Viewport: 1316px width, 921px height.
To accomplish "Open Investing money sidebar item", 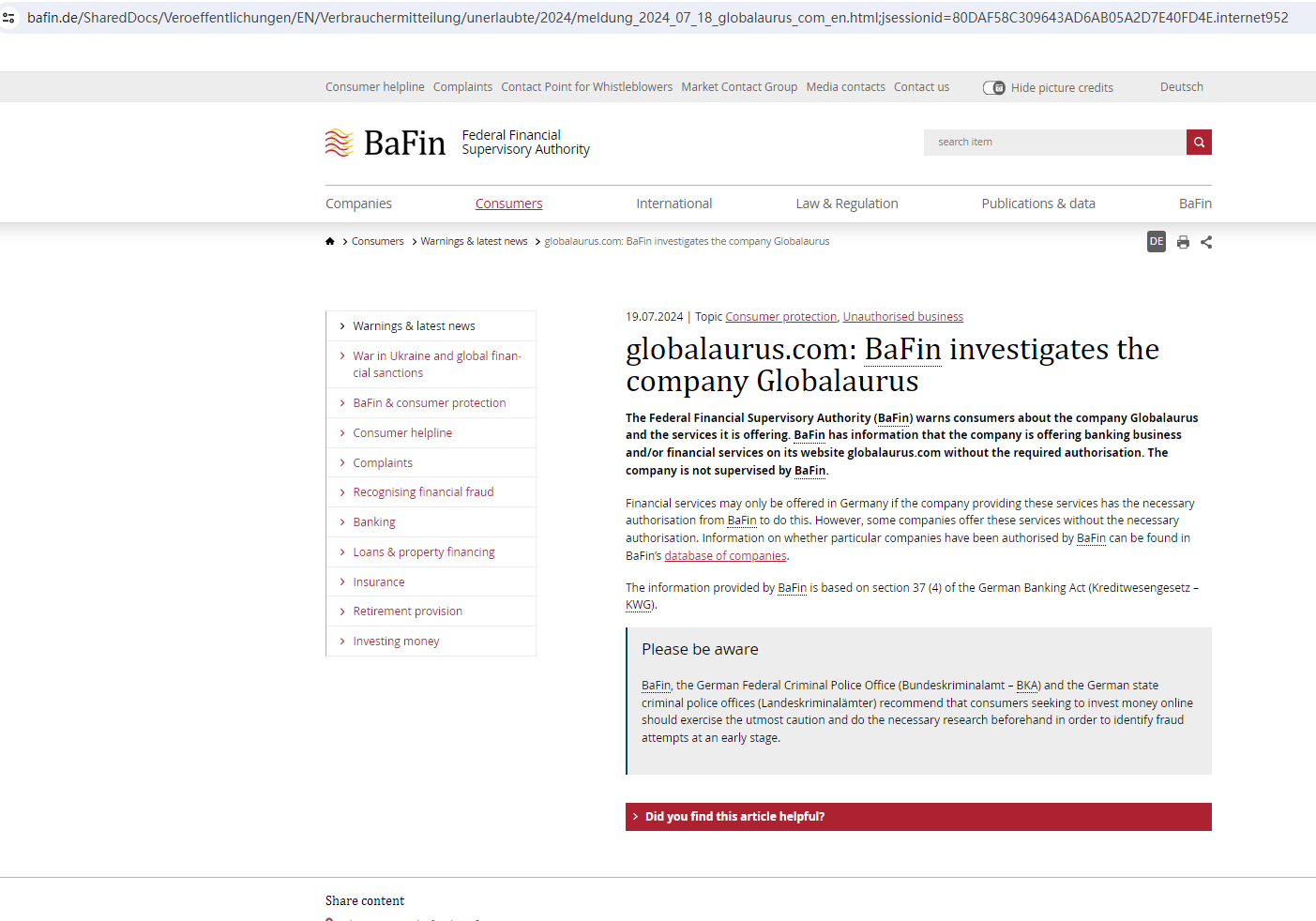I will tap(396, 642).
